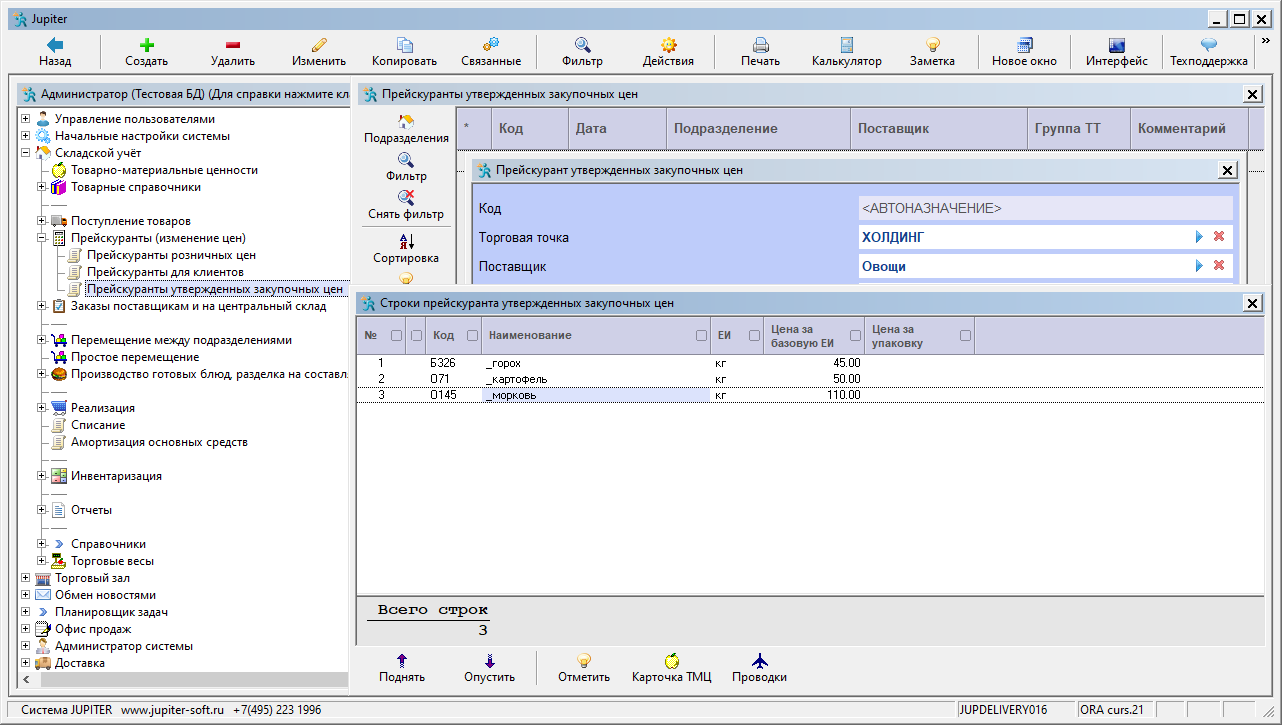Collapse Складской учёт tree node

[26, 153]
